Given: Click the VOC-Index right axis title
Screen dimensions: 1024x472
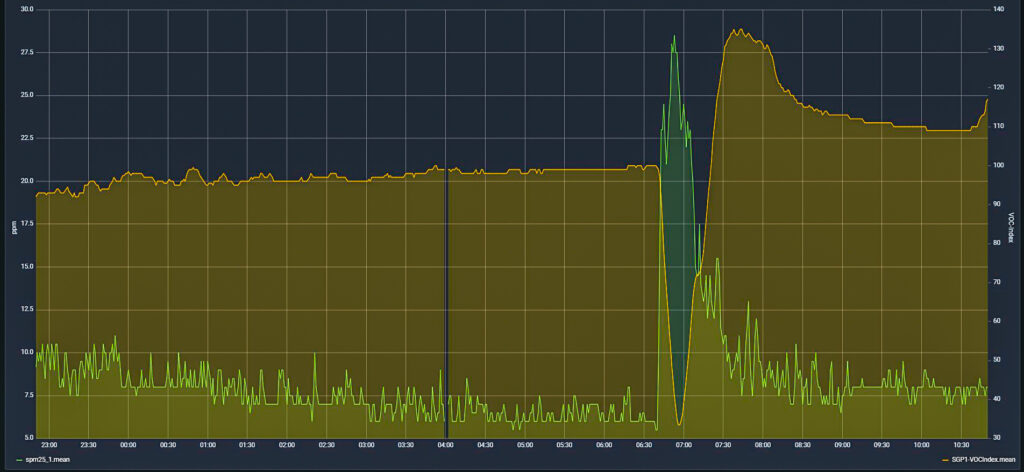Looking at the screenshot, I should 1011,227.
